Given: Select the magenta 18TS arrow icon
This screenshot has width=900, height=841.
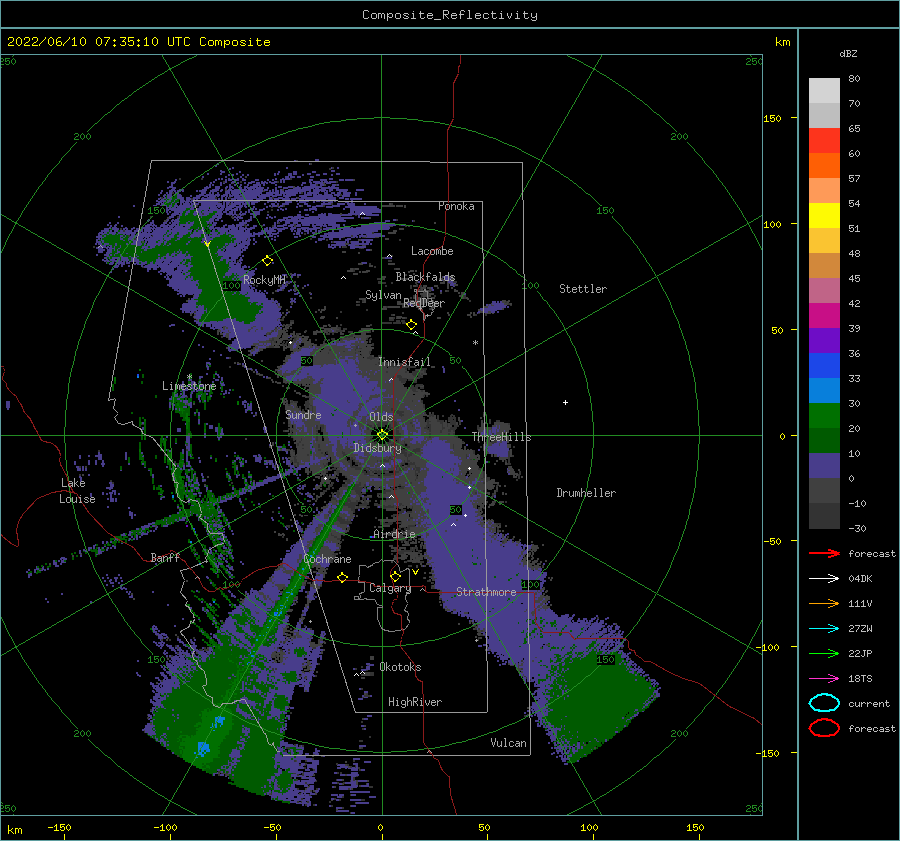Looking at the screenshot, I should [824, 679].
